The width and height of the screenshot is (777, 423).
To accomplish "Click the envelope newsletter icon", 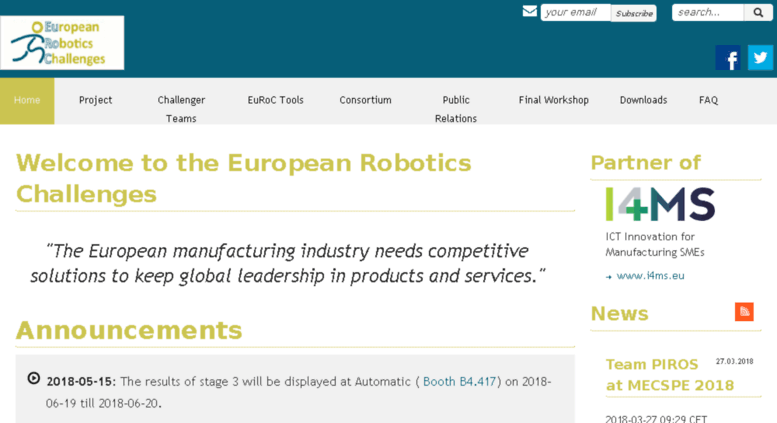I will click(x=530, y=11).
